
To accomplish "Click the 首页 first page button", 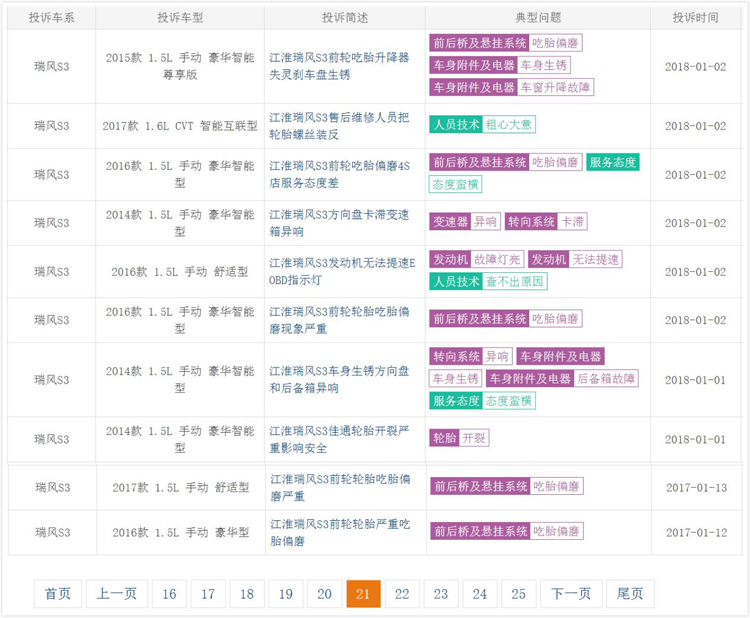I will [58, 594].
